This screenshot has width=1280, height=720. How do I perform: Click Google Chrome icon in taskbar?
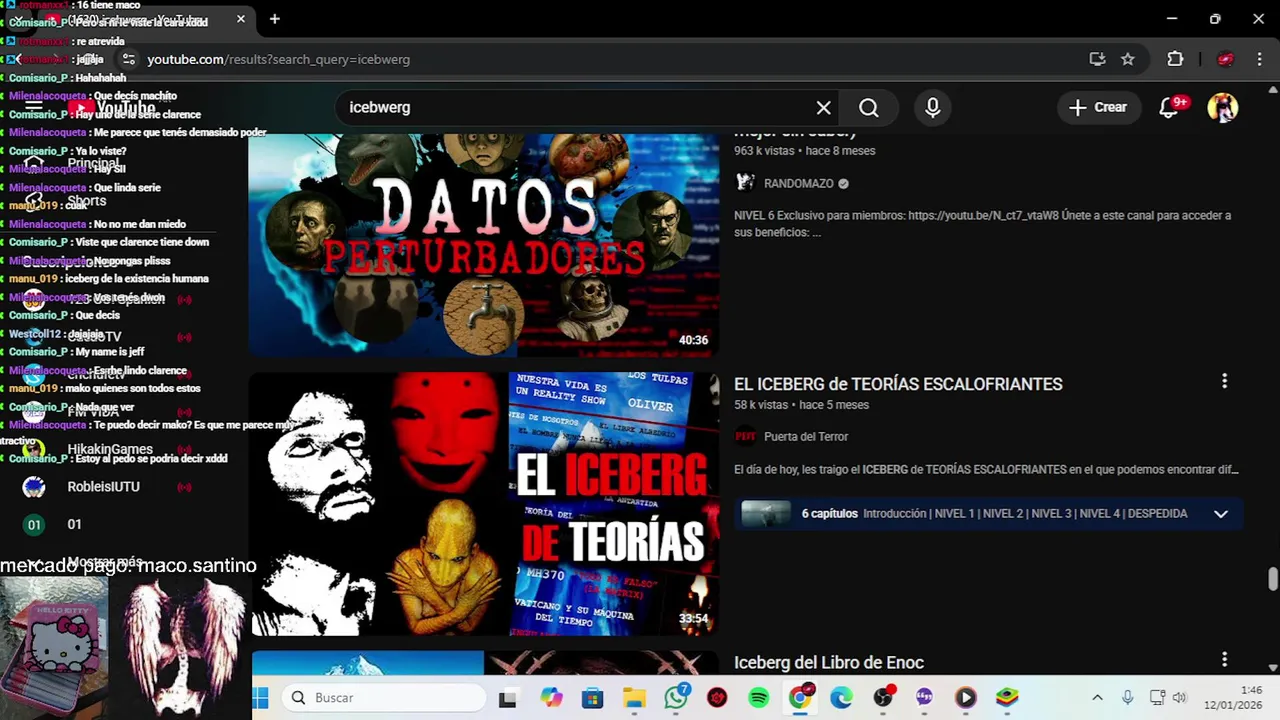pos(800,698)
